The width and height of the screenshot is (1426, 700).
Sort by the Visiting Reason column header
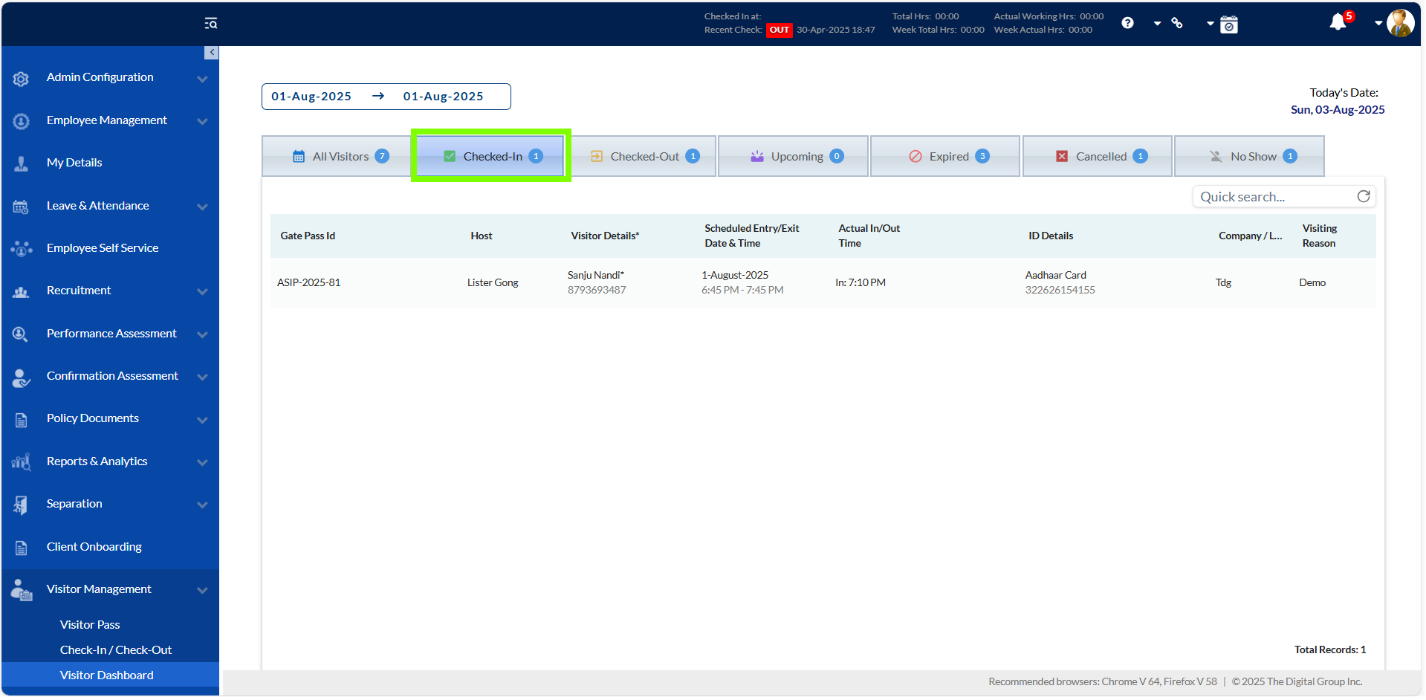point(1319,236)
